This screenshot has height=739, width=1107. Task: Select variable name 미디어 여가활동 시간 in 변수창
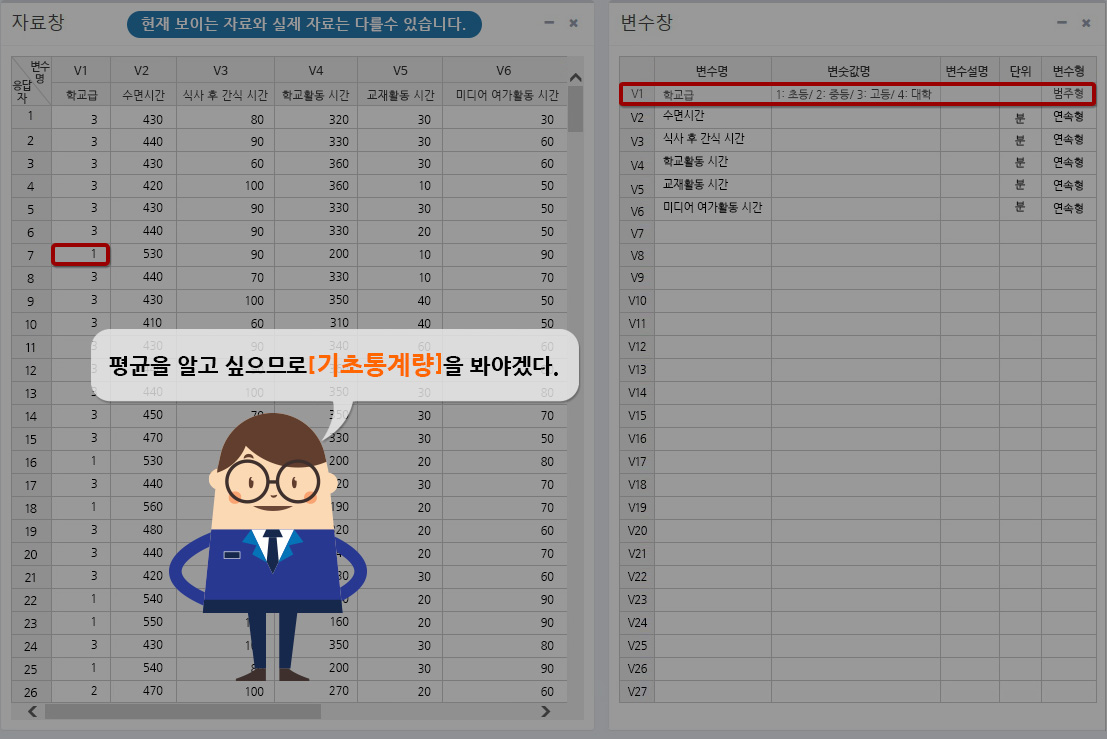point(712,208)
